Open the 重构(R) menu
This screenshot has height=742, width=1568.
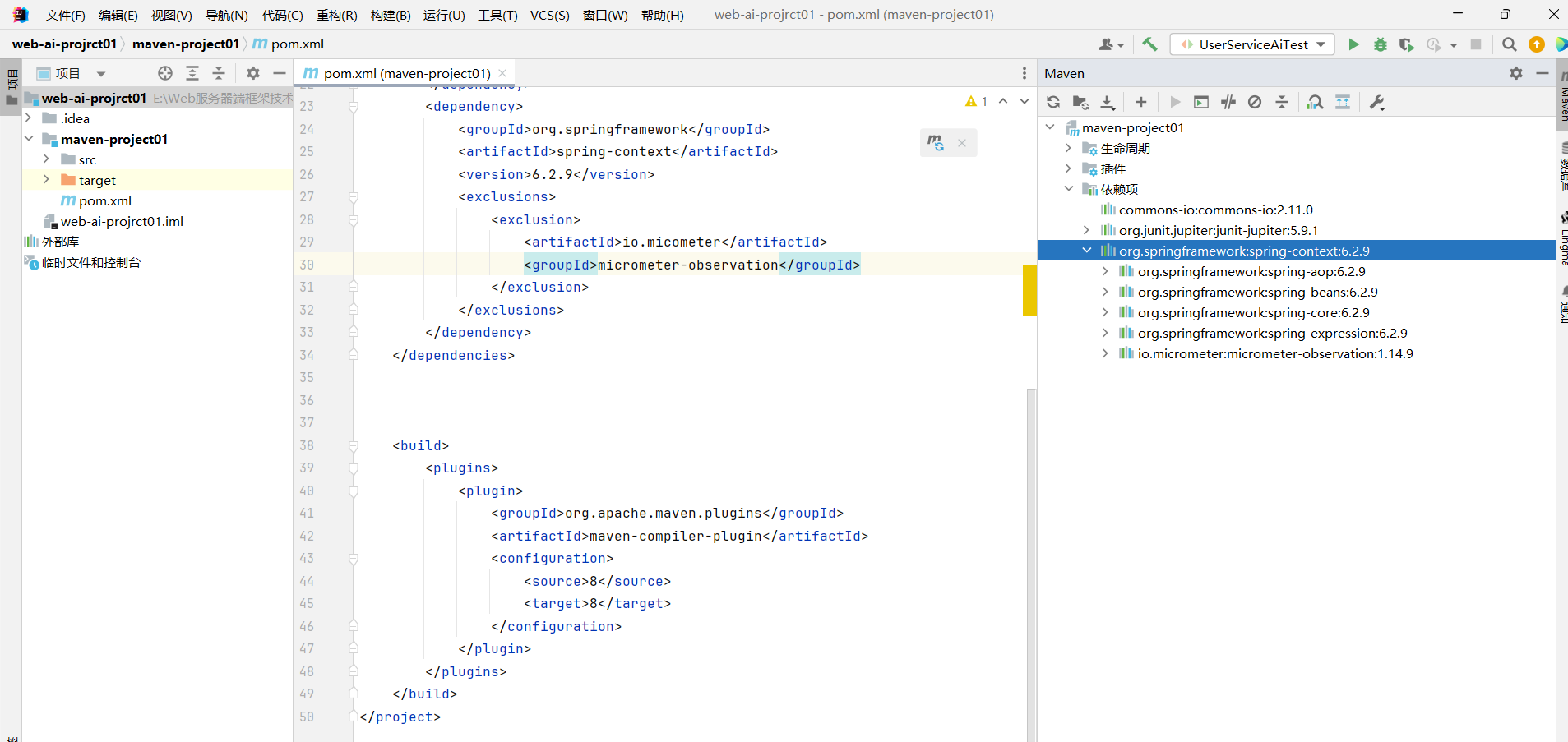tap(336, 15)
